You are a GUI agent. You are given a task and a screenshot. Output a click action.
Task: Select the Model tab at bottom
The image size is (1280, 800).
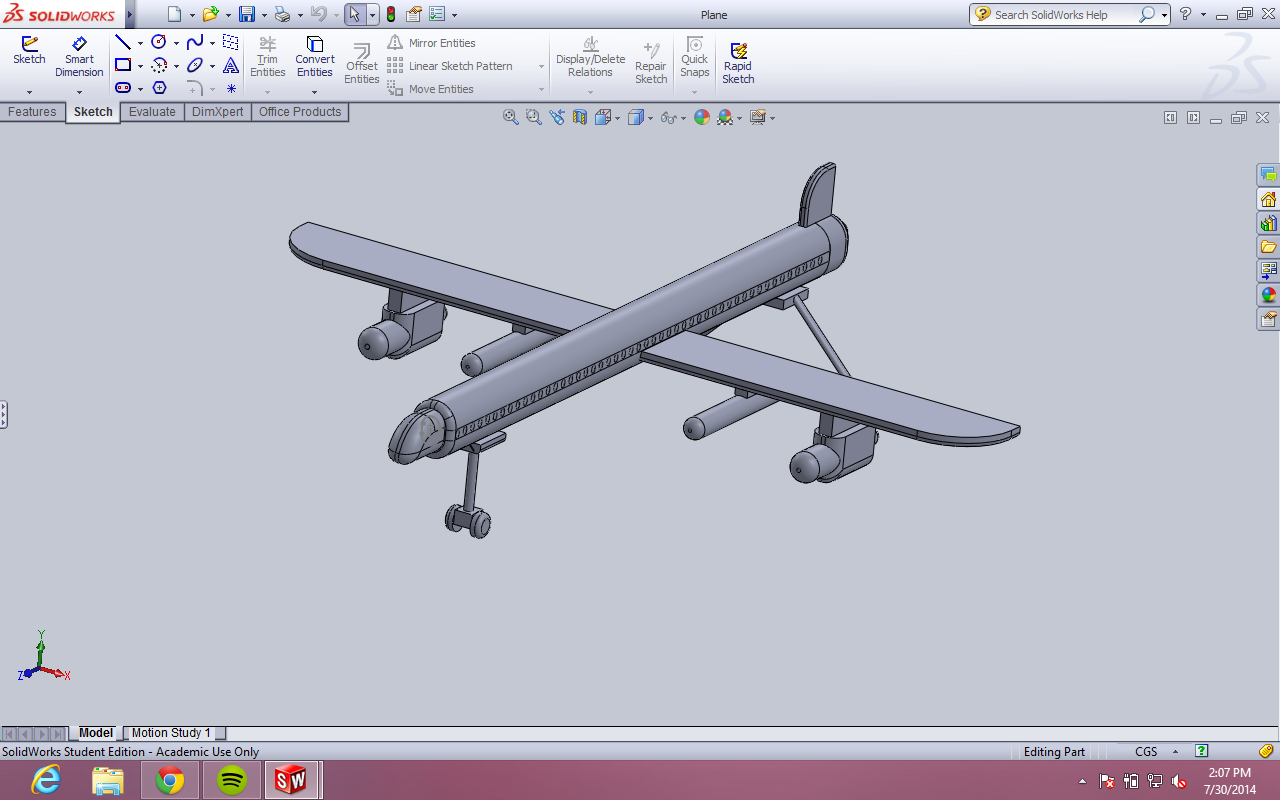[x=96, y=733]
